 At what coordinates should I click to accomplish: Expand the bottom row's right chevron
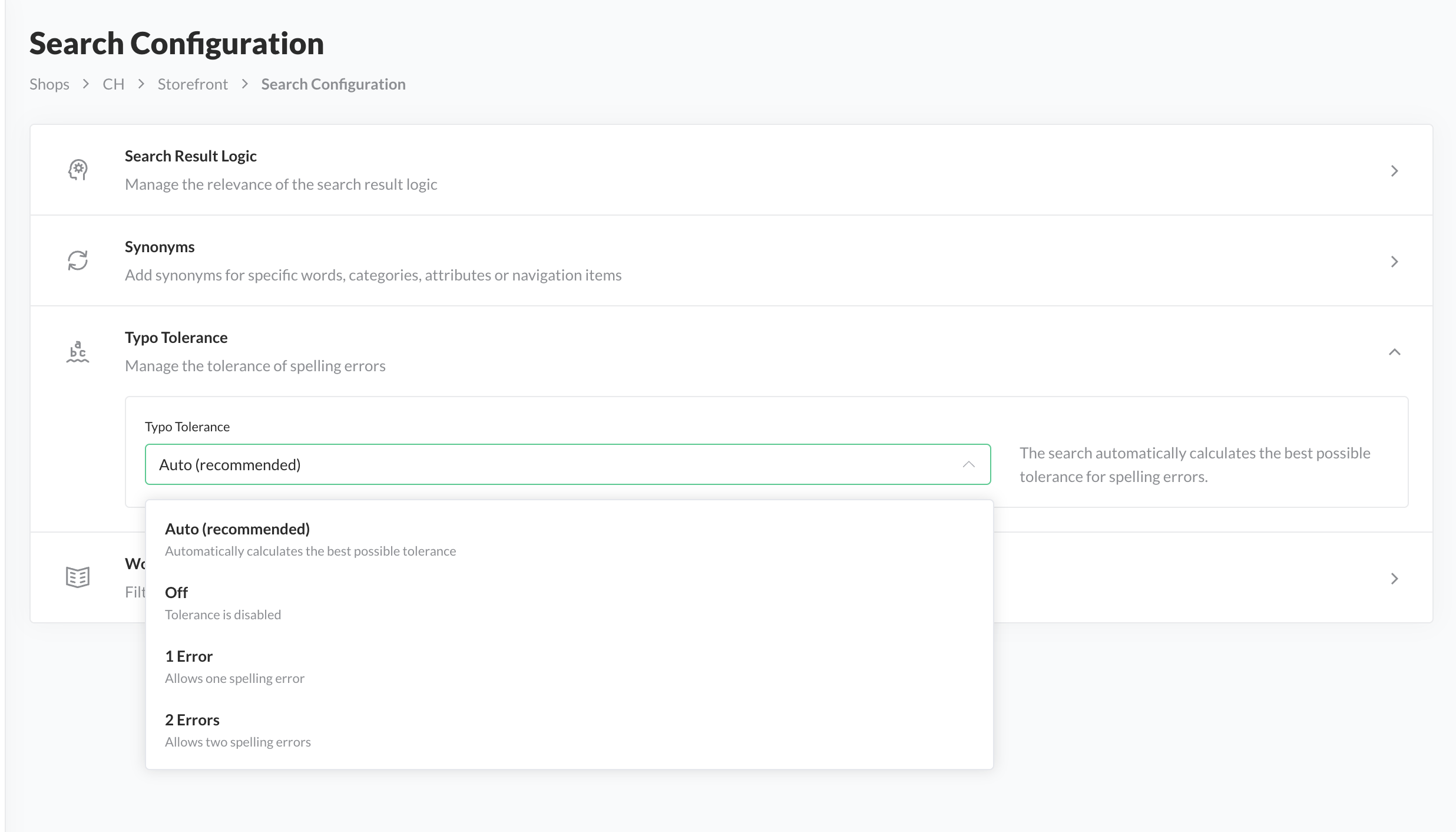pyautogui.click(x=1394, y=579)
